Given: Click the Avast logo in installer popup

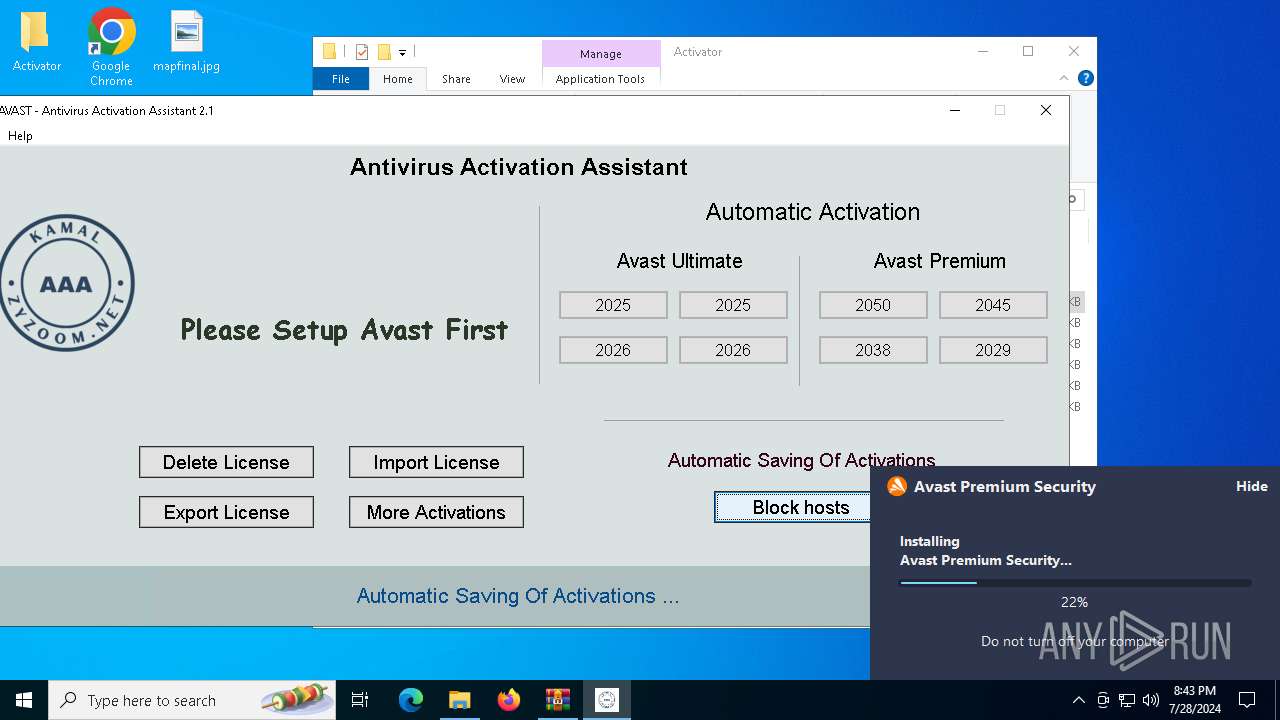Looking at the screenshot, I should click(x=897, y=486).
